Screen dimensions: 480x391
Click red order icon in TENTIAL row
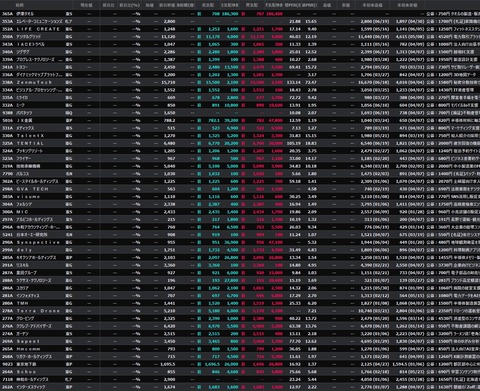pyautogui.click(x=243, y=143)
